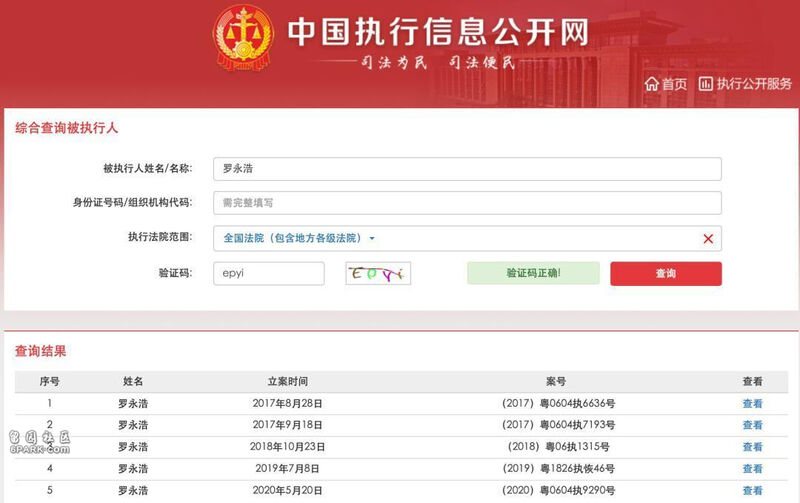Click the court emblem logo

pyautogui.click(x=243, y=37)
